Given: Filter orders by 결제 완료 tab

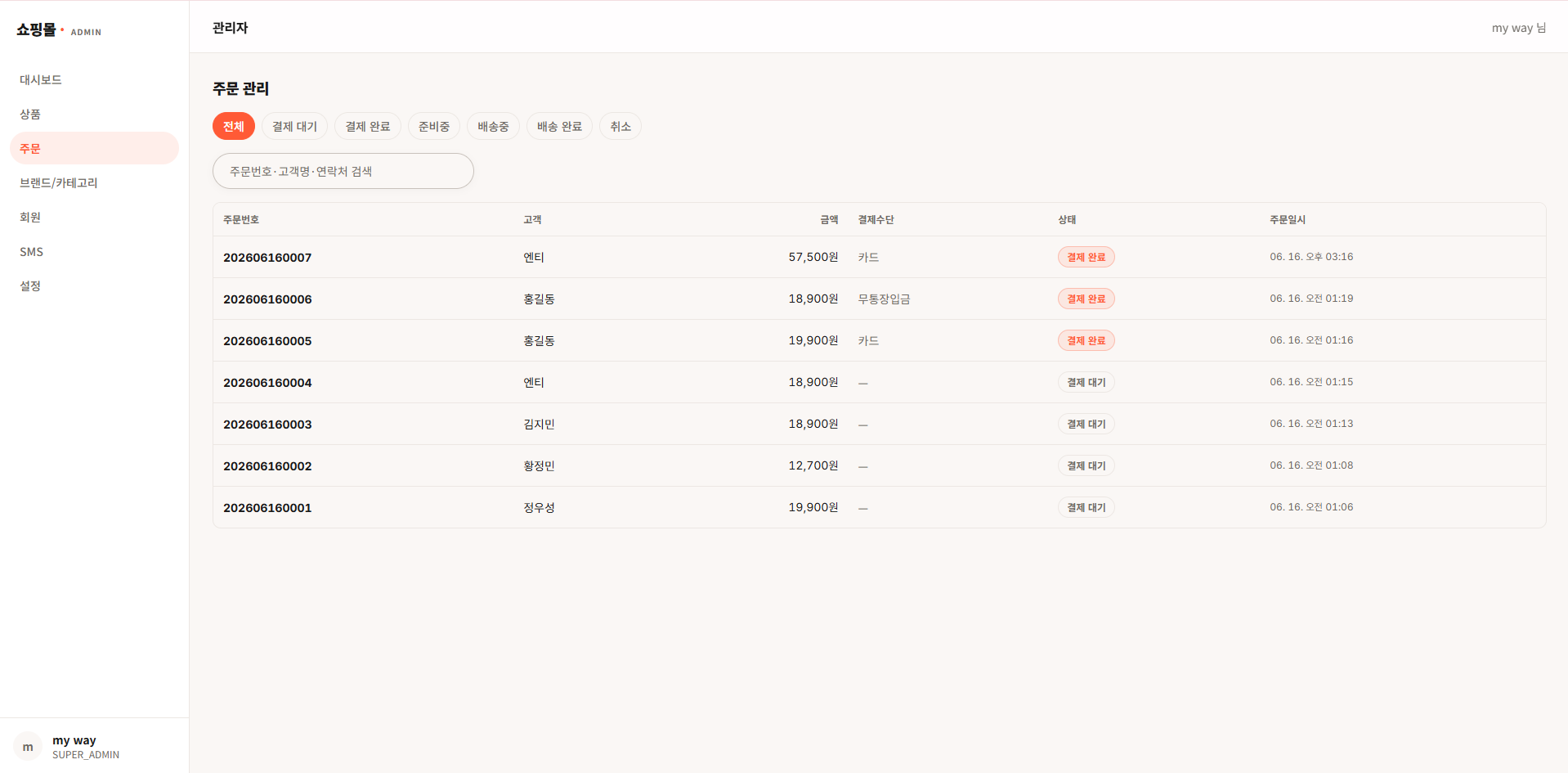Looking at the screenshot, I should (x=368, y=126).
